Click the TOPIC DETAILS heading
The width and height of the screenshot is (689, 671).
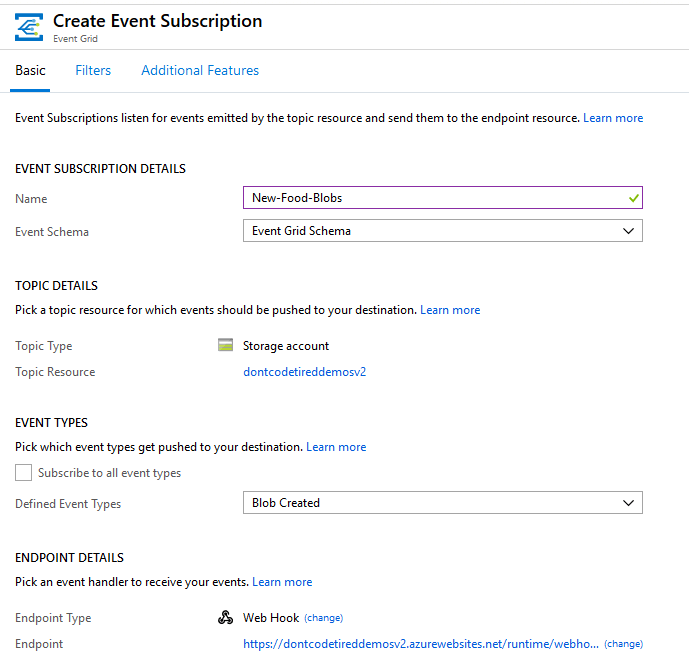tap(56, 286)
